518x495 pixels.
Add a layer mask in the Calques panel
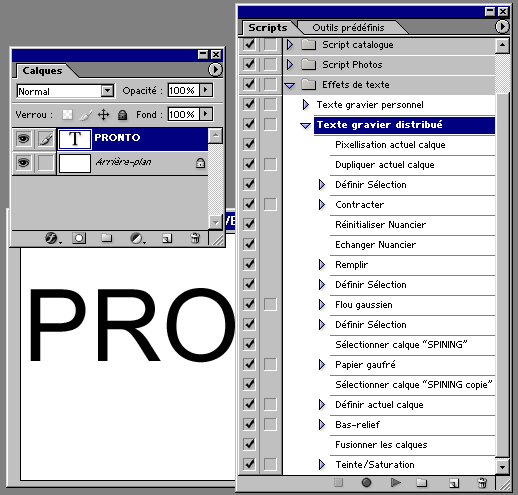coord(79,238)
